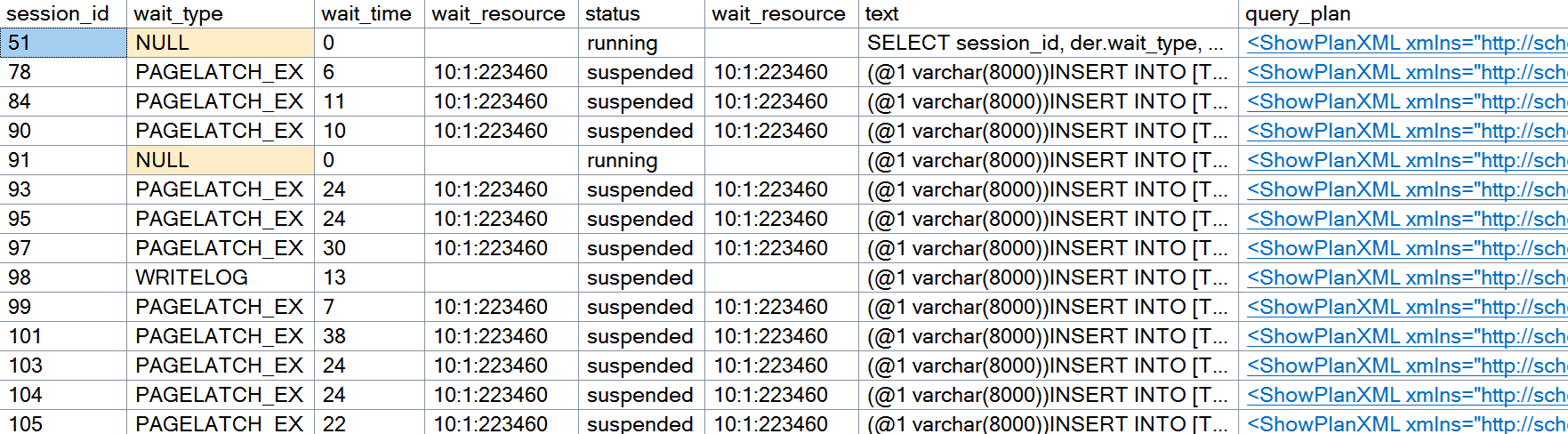The width and height of the screenshot is (1568, 434).
Task: Open the query plan link for session 51
Action: [1405, 43]
